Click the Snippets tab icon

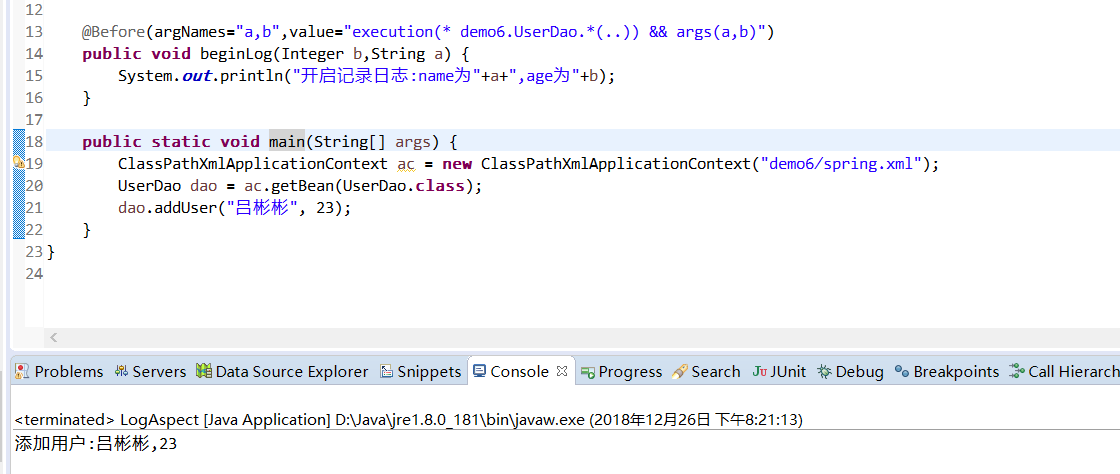point(386,371)
